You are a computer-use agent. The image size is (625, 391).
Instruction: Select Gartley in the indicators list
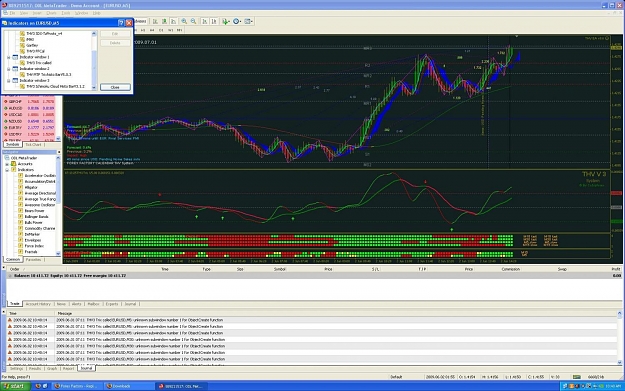click(32, 45)
